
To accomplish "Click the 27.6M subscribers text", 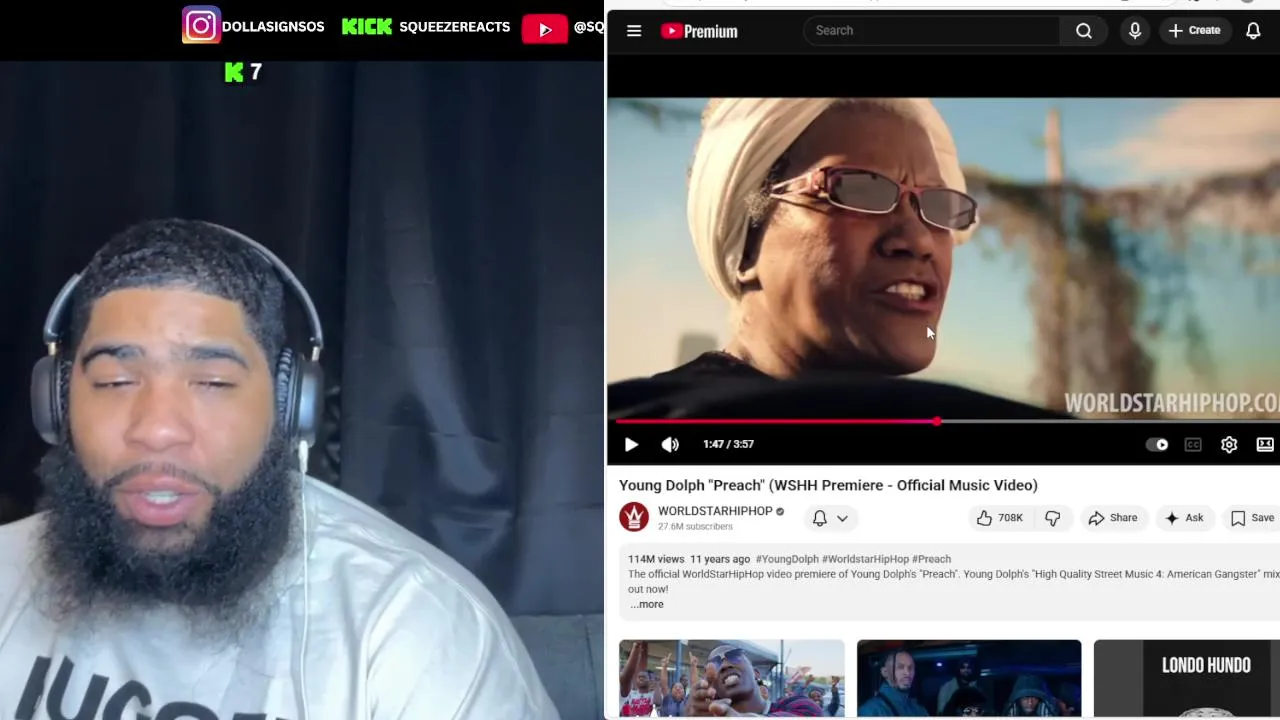I will point(695,526).
